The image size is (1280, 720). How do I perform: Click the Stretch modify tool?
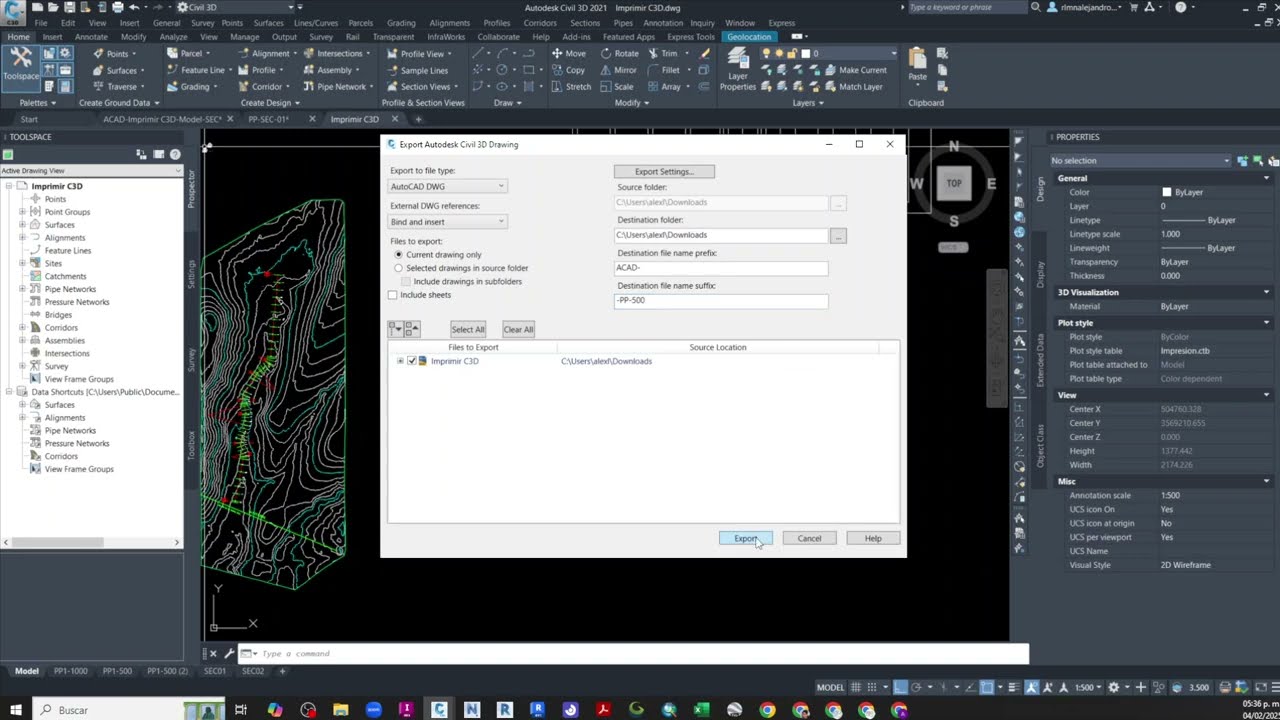pyautogui.click(x=571, y=87)
